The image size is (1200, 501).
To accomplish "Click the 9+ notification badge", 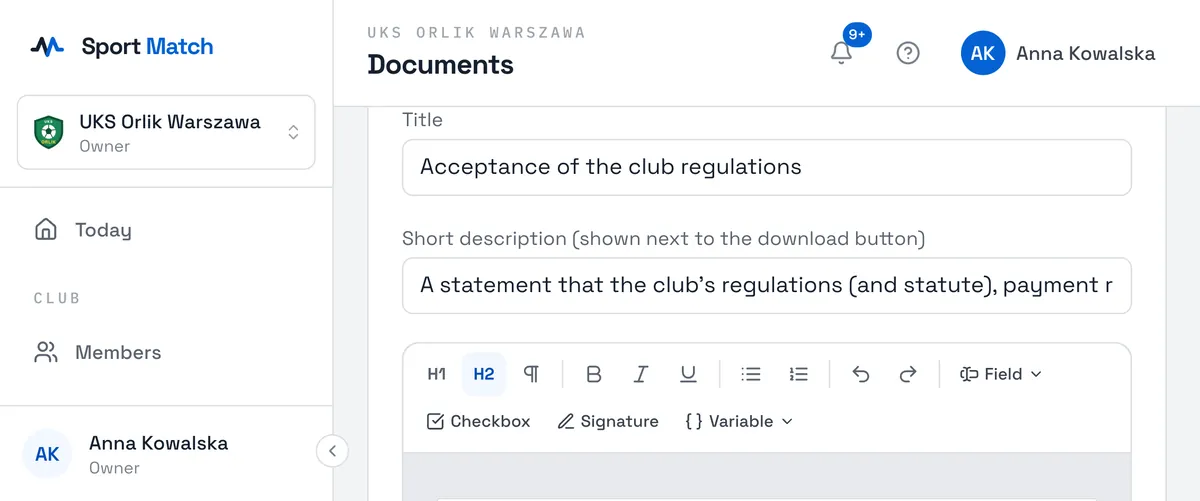I will (857, 34).
